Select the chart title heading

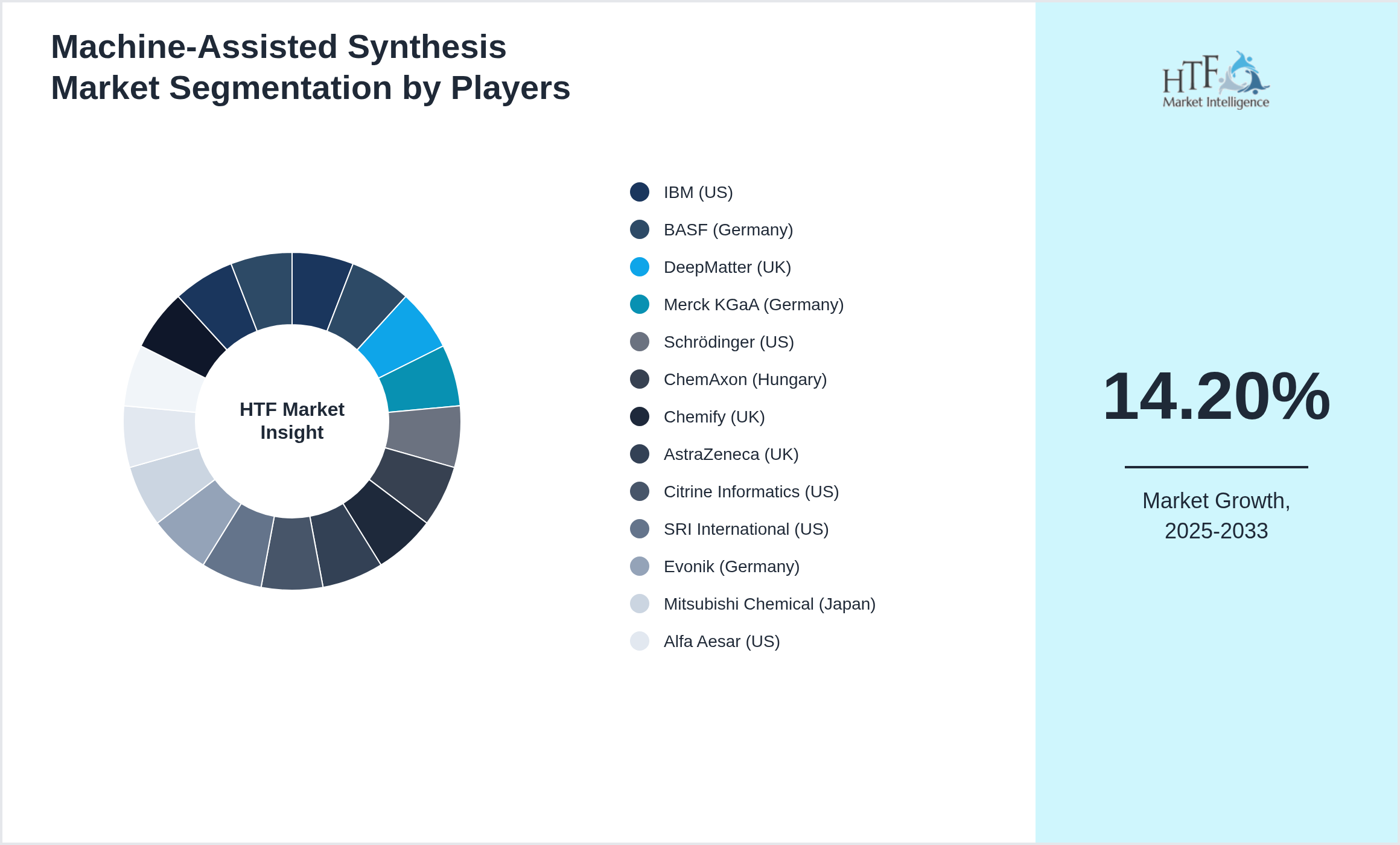point(311,66)
